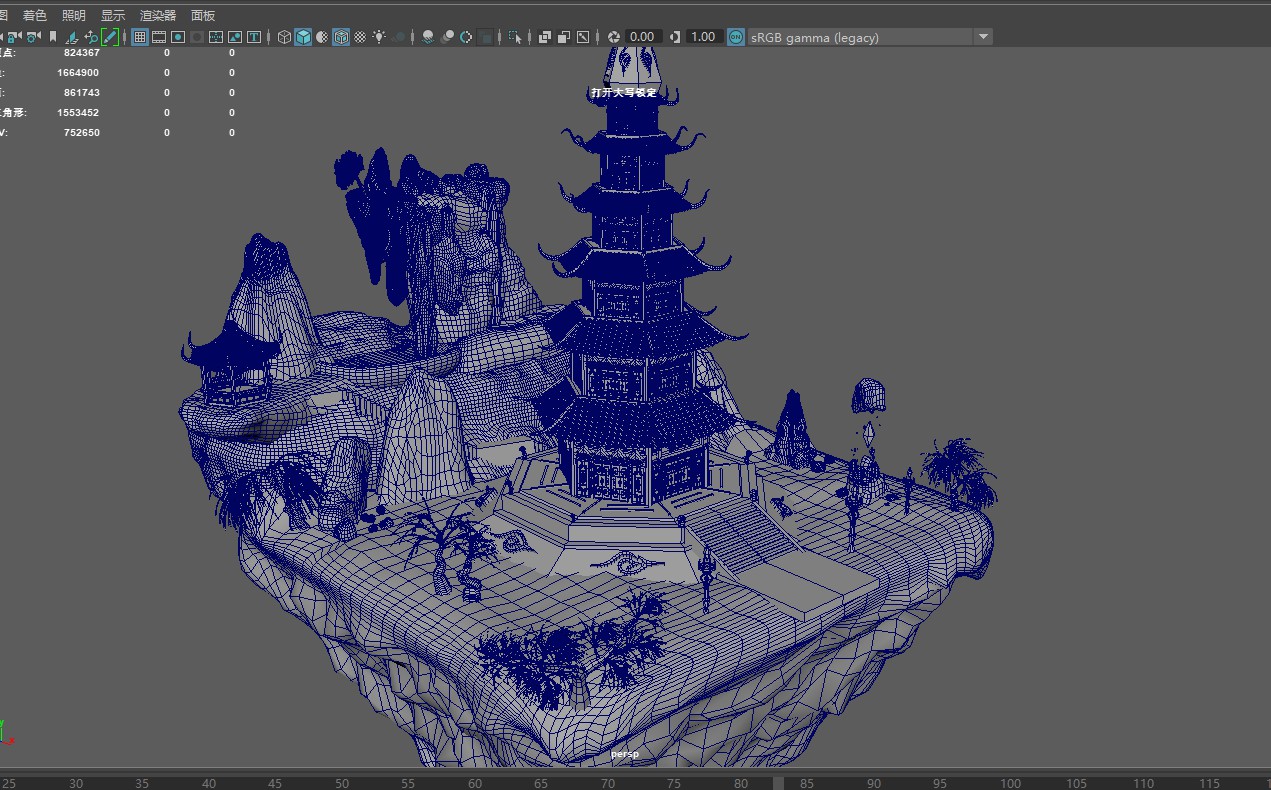1271x790 pixels.
Task: Click the image plane icon
Action: pos(72,37)
